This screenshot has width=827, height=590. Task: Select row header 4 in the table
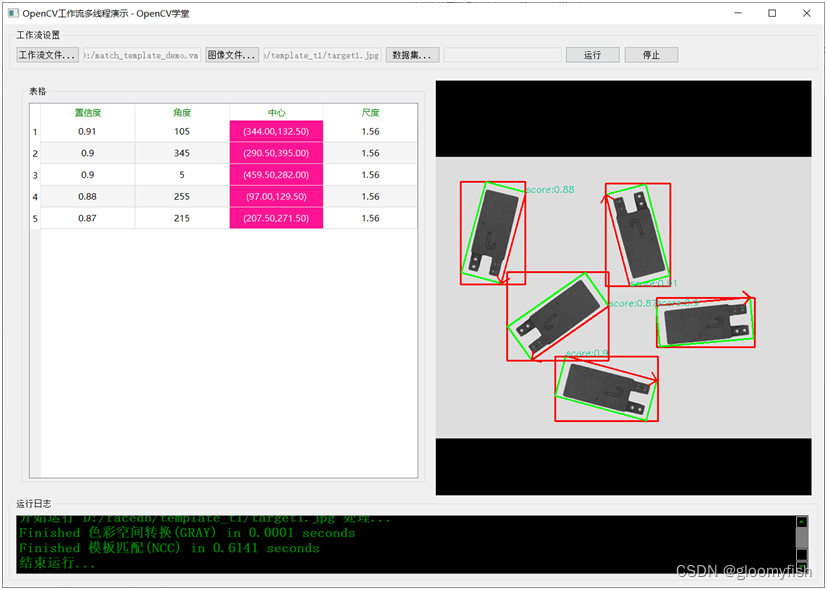35,197
